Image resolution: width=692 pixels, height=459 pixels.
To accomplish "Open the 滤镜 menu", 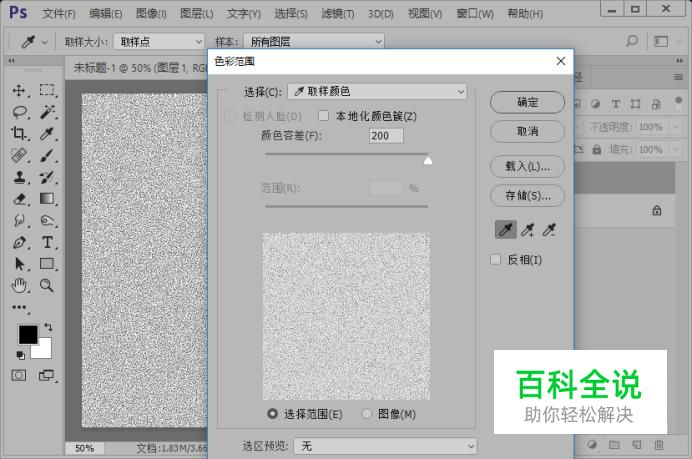I will click(x=338, y=14).
